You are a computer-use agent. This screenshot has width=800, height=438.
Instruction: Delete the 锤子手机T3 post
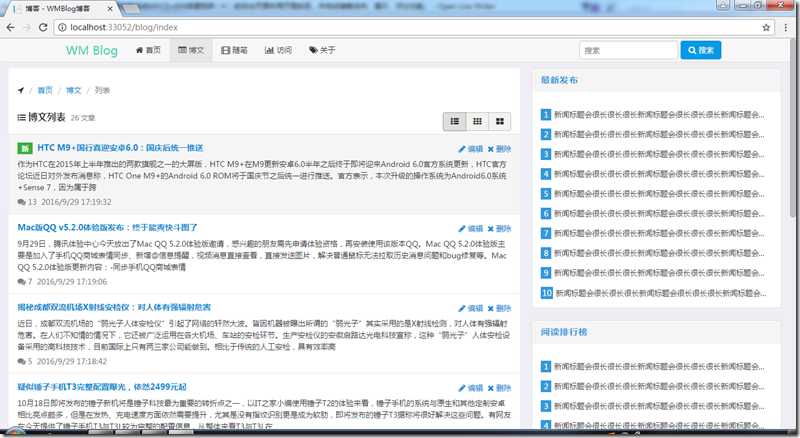[x=499, y=388]
